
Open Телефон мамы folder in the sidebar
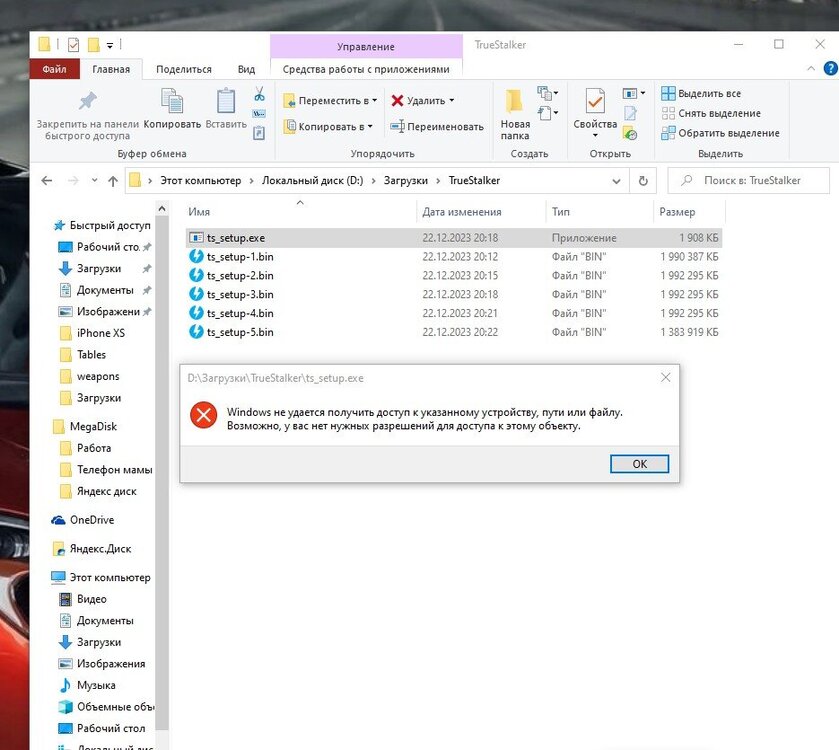click(x=105, y=470)
